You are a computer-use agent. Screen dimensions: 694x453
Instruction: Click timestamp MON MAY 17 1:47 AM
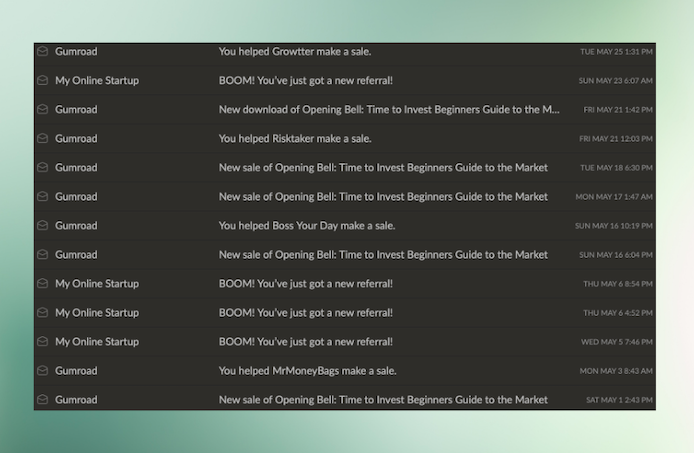click(x=614, y=197)
